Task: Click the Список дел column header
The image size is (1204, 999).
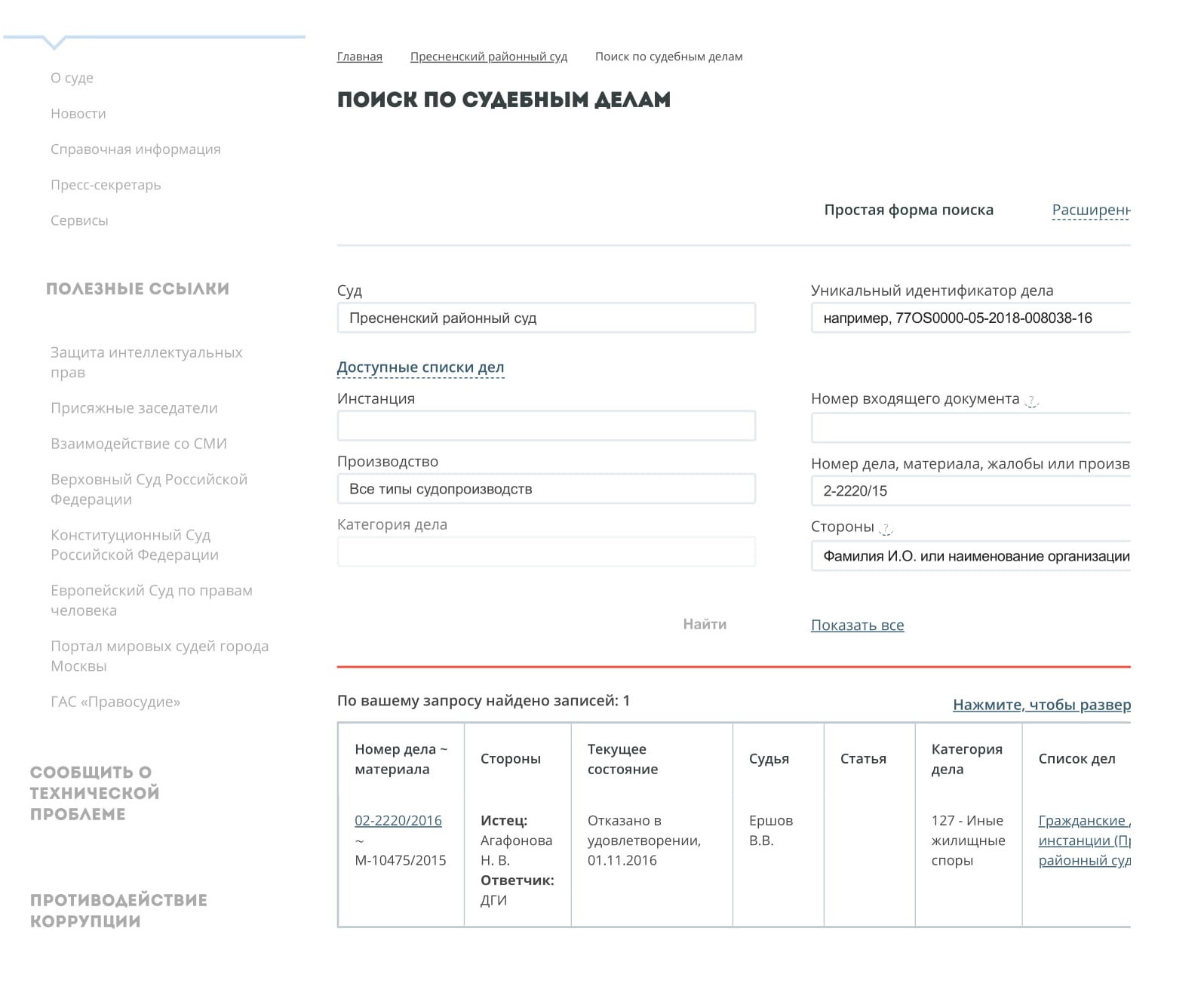Action: point(1077,759)
